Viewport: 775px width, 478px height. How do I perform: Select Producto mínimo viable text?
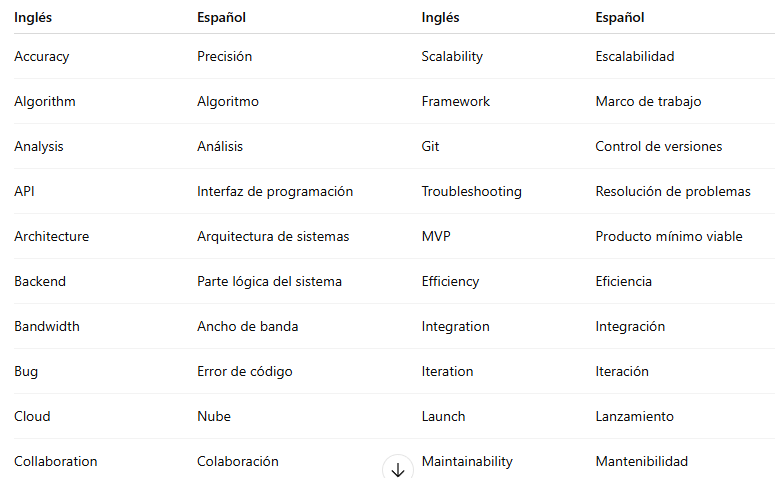coord(669,236)
